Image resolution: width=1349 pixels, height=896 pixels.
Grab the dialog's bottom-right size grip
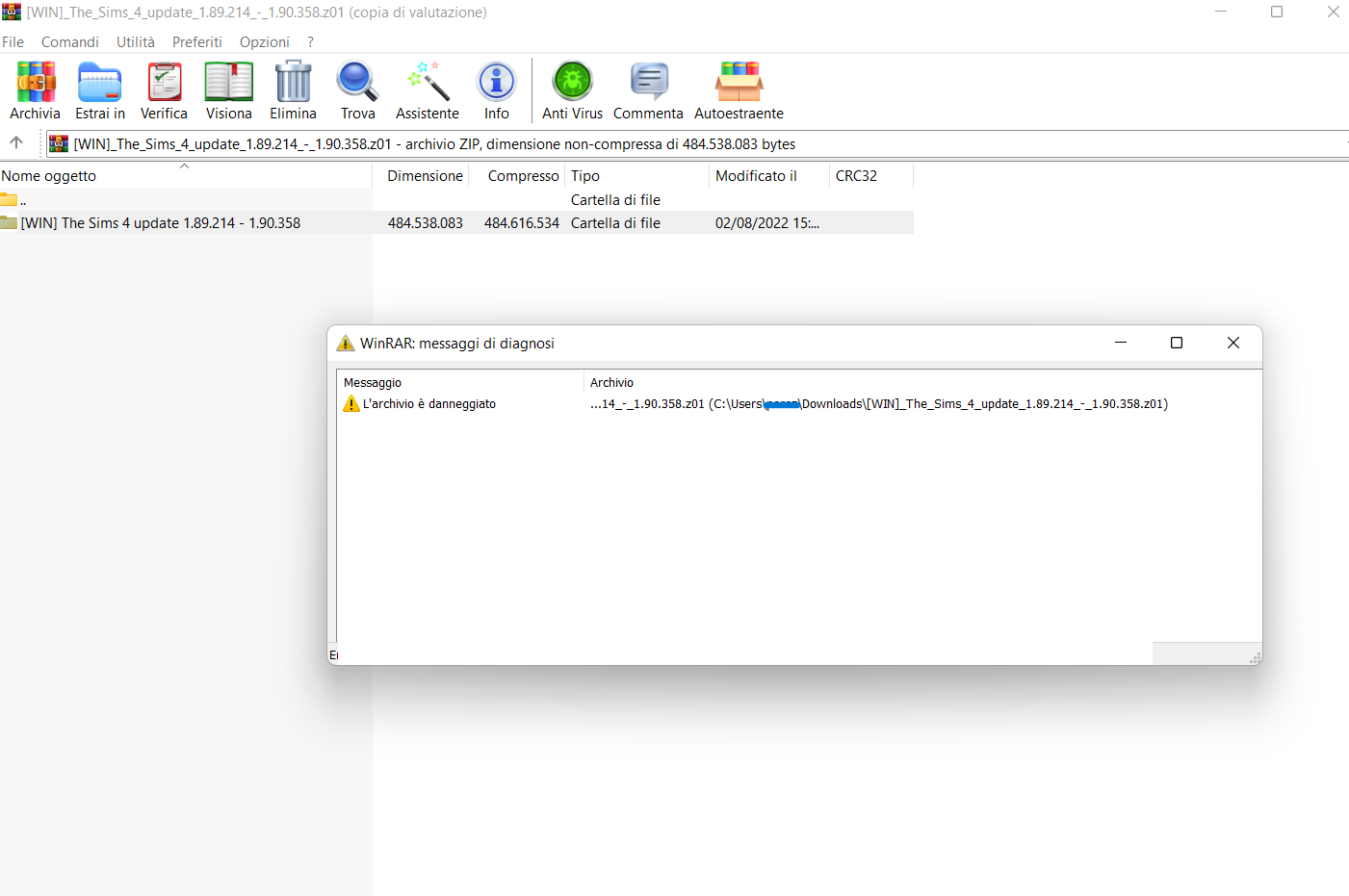tap(1255, 657)
